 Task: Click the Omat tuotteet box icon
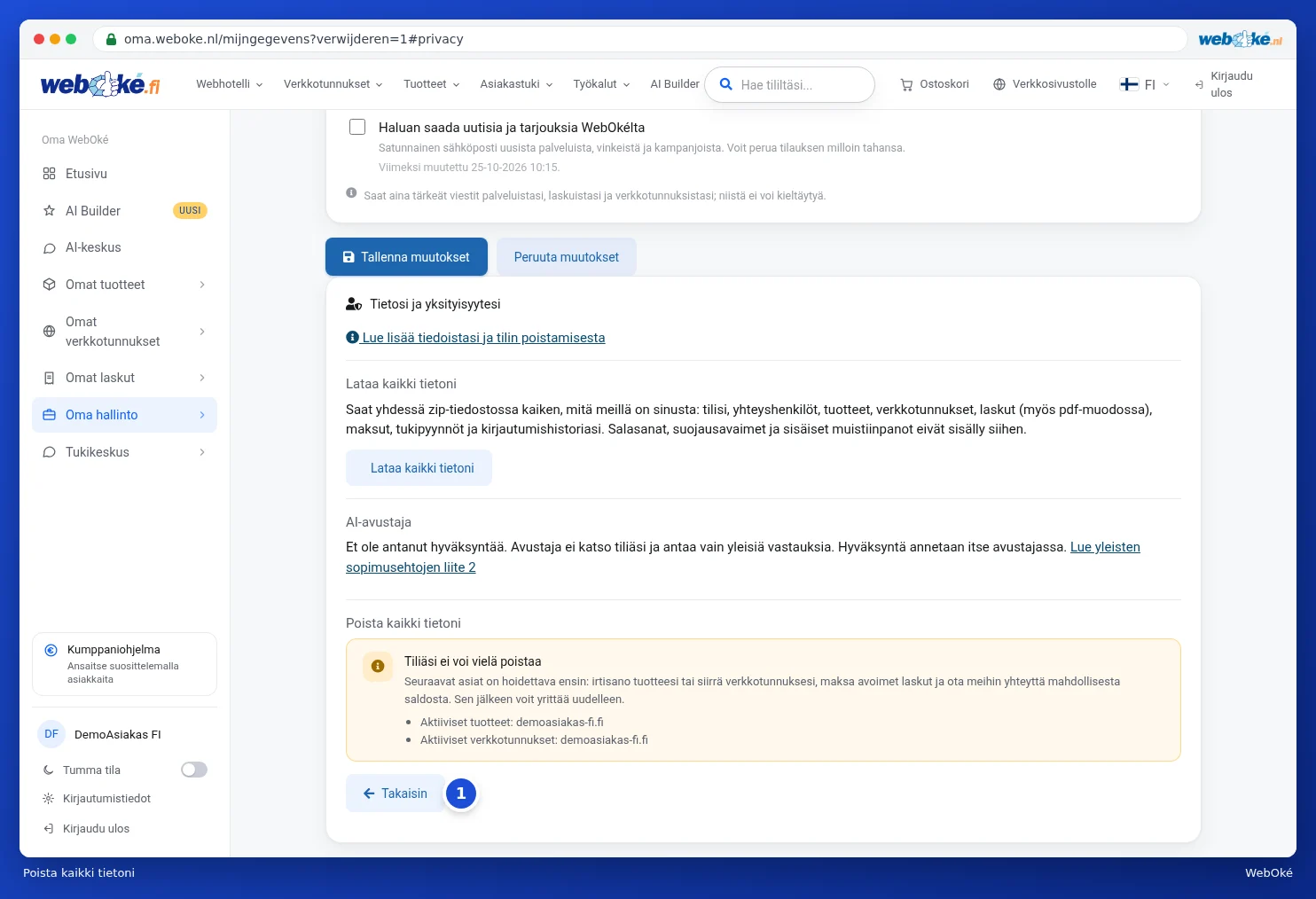tap(50, 285)
